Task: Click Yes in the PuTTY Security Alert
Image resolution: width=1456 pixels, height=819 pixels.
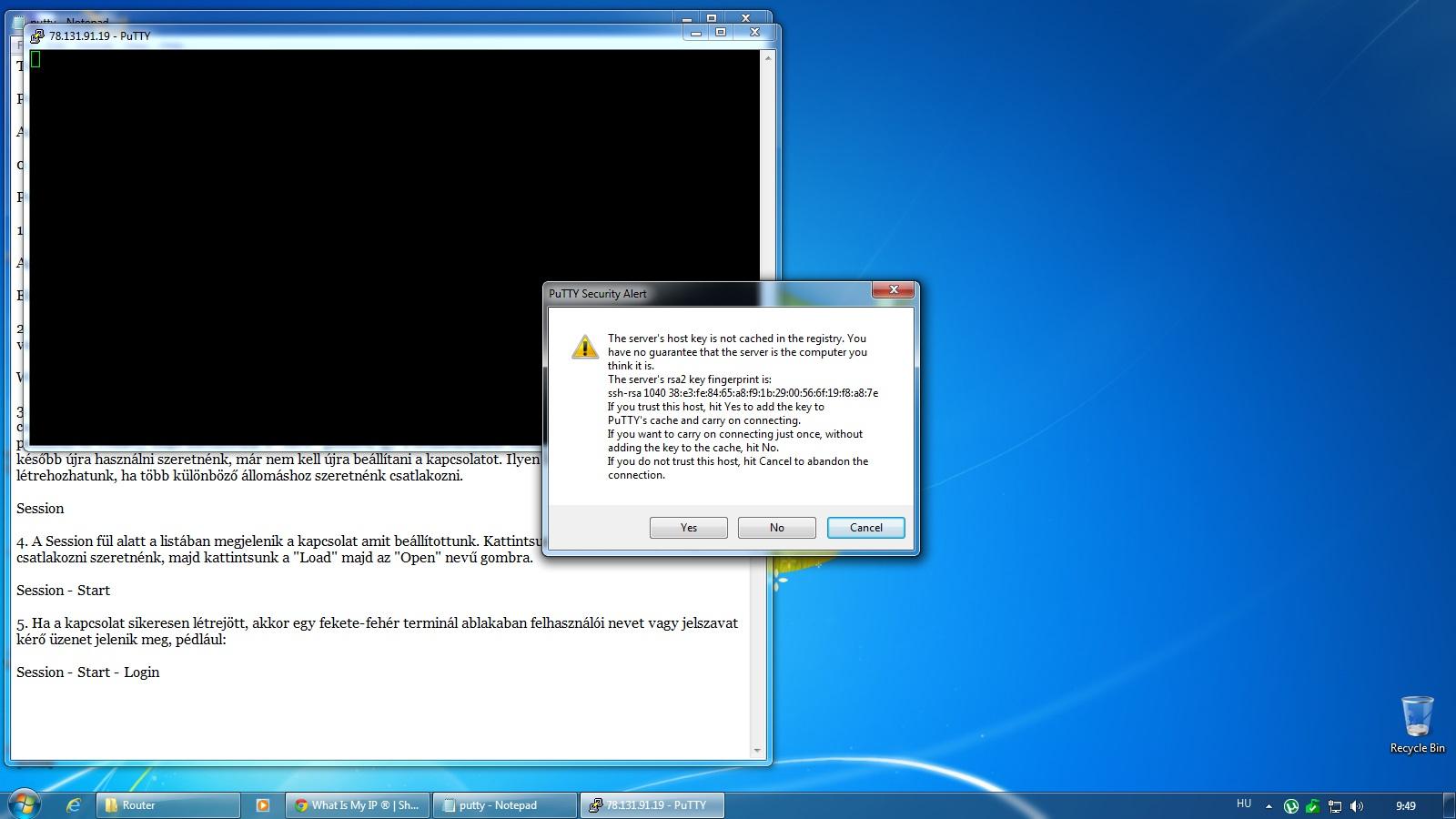Action: [x=688, y=528]
